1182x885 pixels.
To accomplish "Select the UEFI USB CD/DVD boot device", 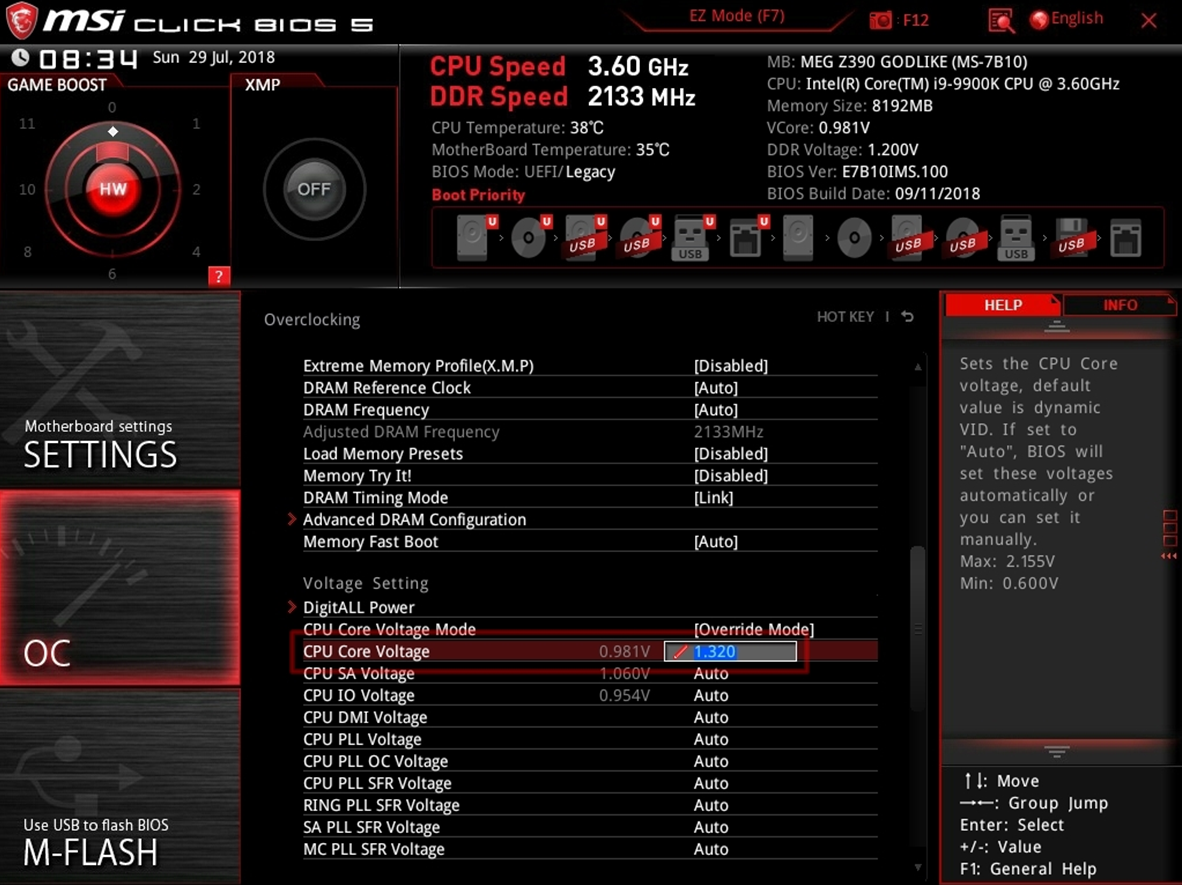I will pyautogui.click(x=638, y=237).
